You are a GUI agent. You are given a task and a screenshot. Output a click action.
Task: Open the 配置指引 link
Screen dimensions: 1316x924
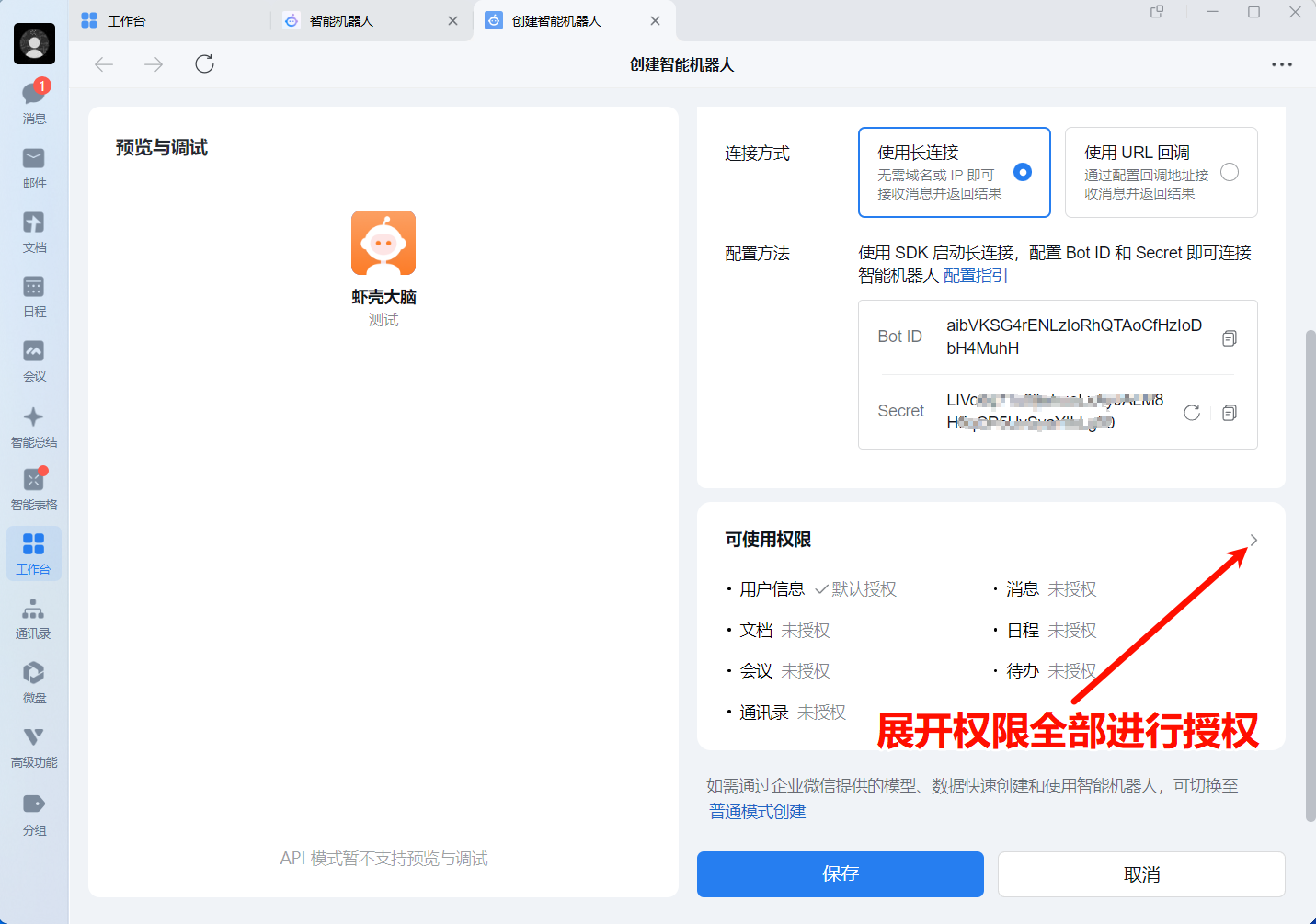tap(976, 276)
